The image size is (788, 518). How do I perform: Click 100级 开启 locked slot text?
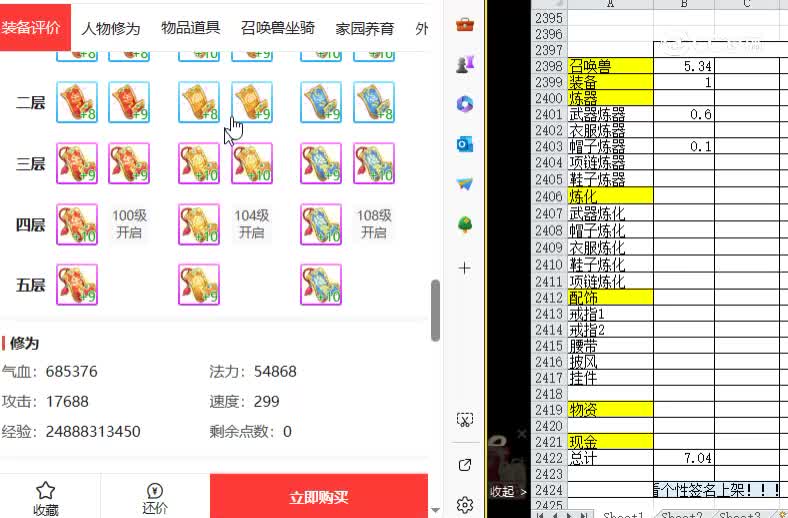129,224
